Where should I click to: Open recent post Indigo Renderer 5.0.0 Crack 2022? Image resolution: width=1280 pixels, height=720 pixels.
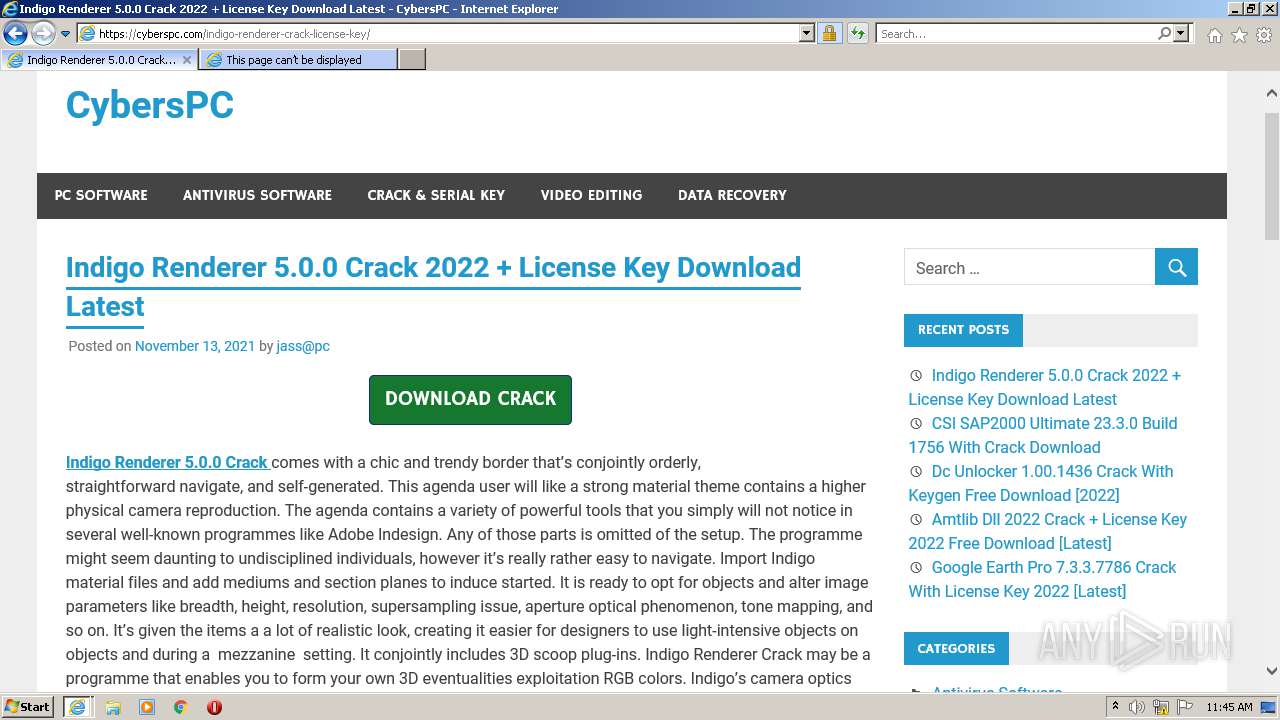[x=1045, y=387]
